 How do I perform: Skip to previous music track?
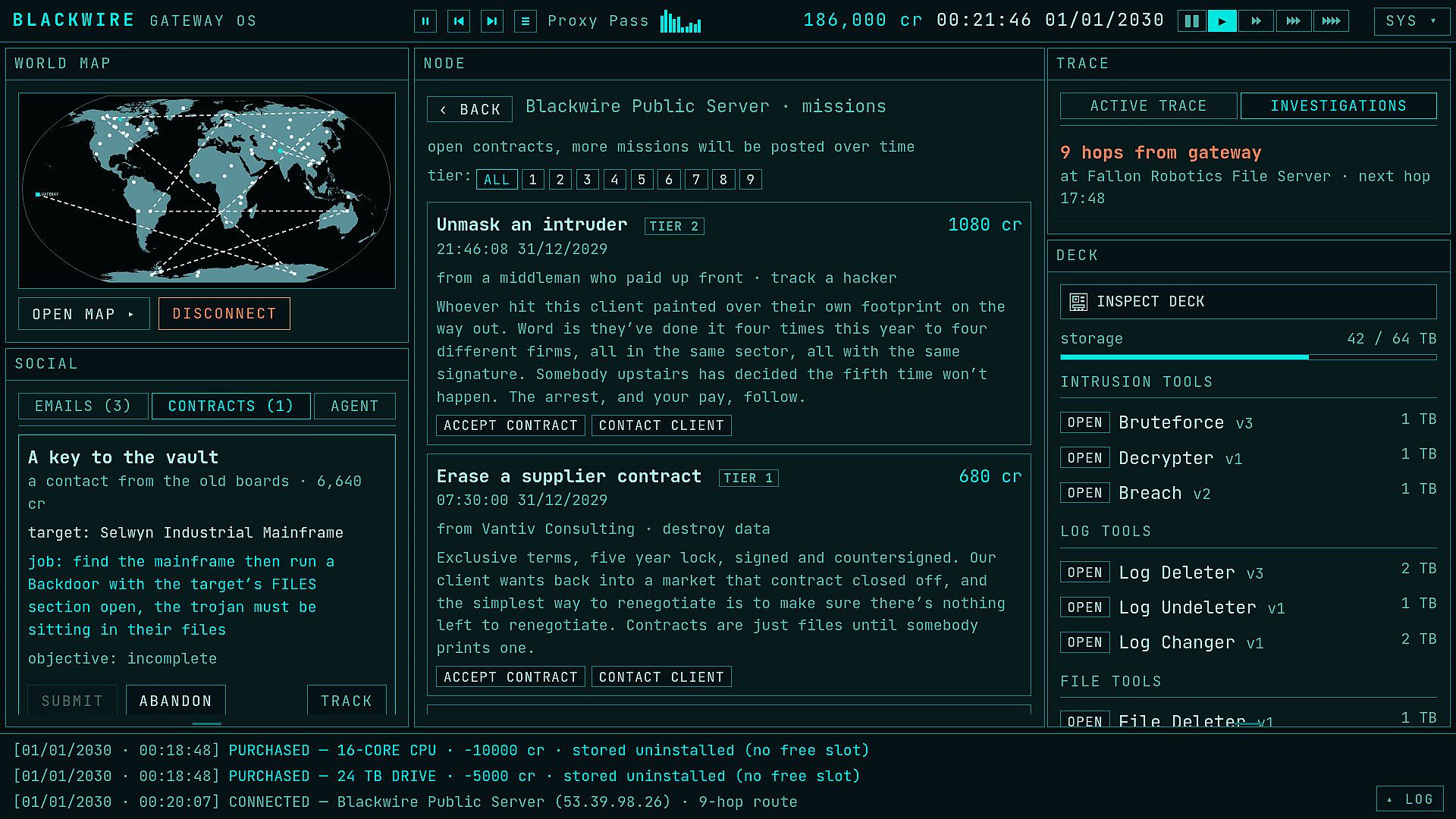(x=458, y=21)
